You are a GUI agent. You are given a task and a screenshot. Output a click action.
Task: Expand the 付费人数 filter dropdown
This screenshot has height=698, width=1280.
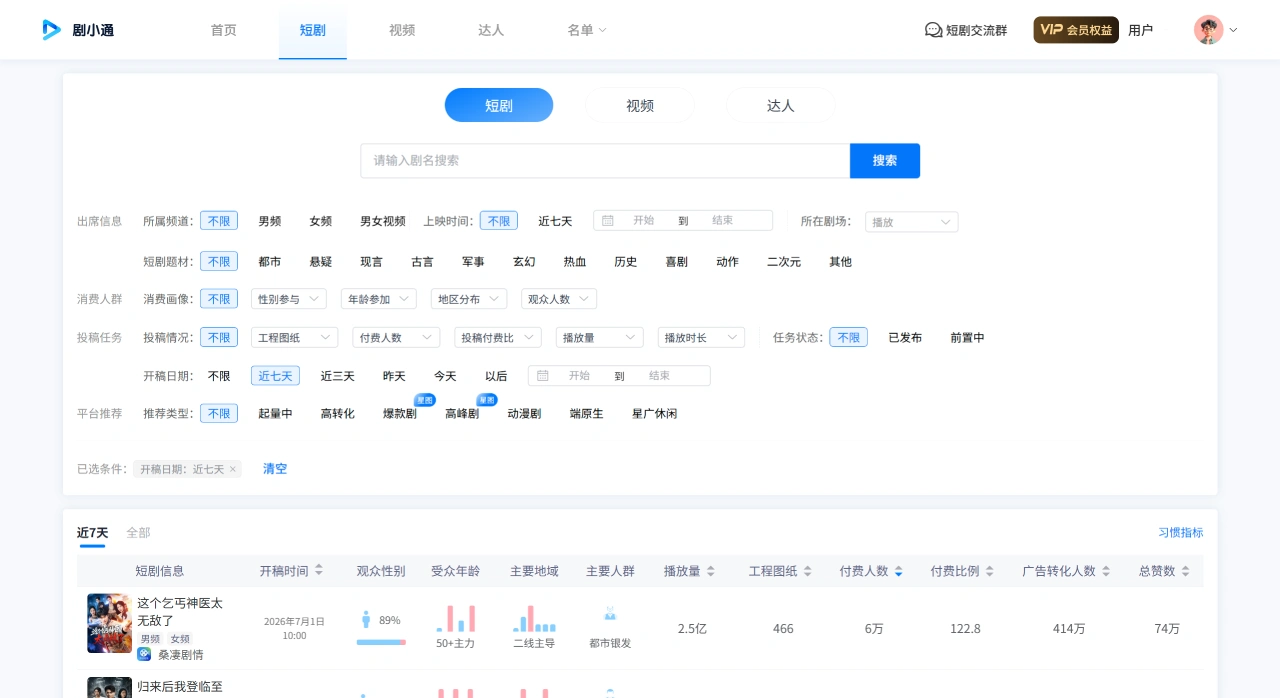[396, 338]
